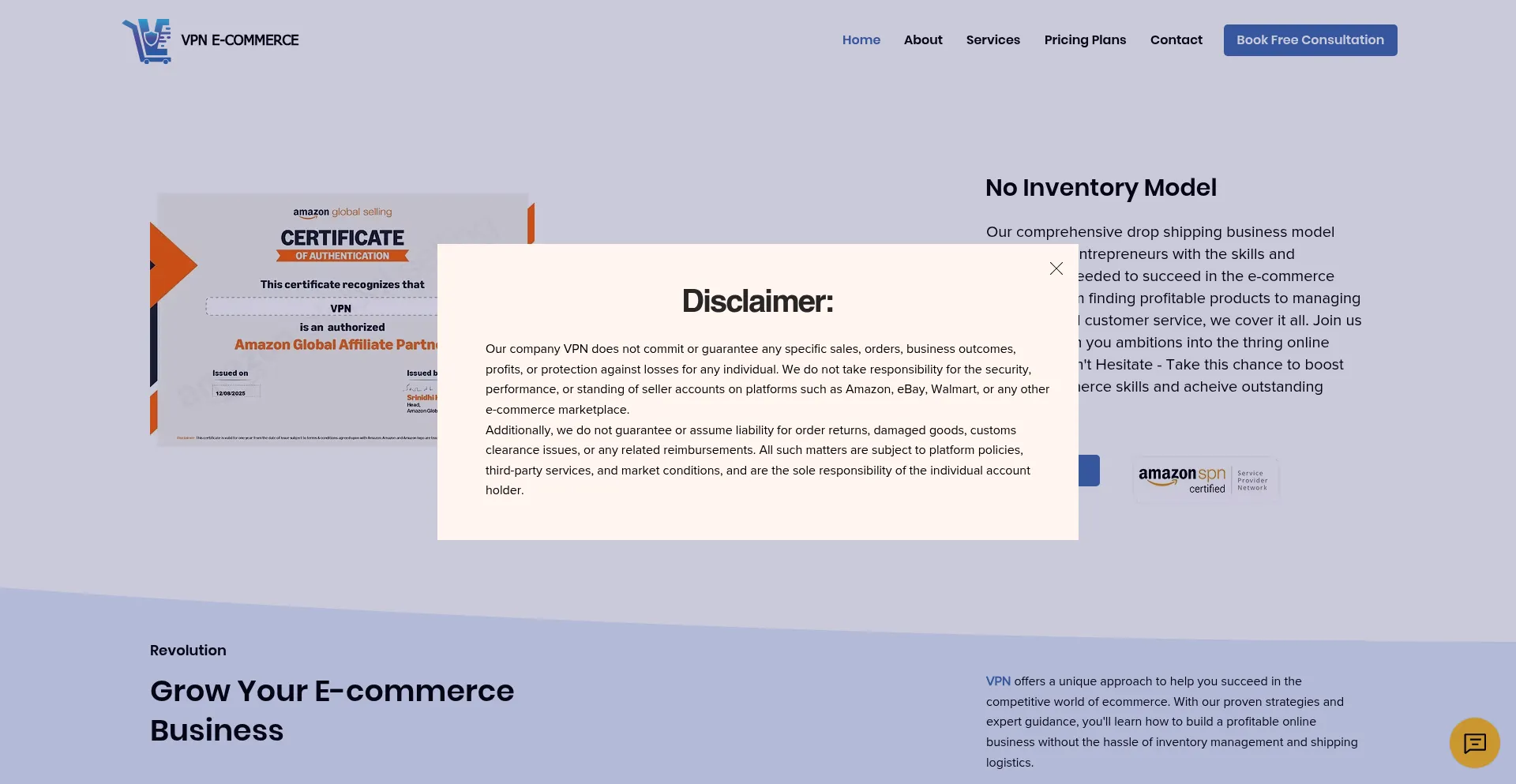Click the VPN E-Commerce shopping cart logo
Screen dimensions: 1516x784
(148, 41)
